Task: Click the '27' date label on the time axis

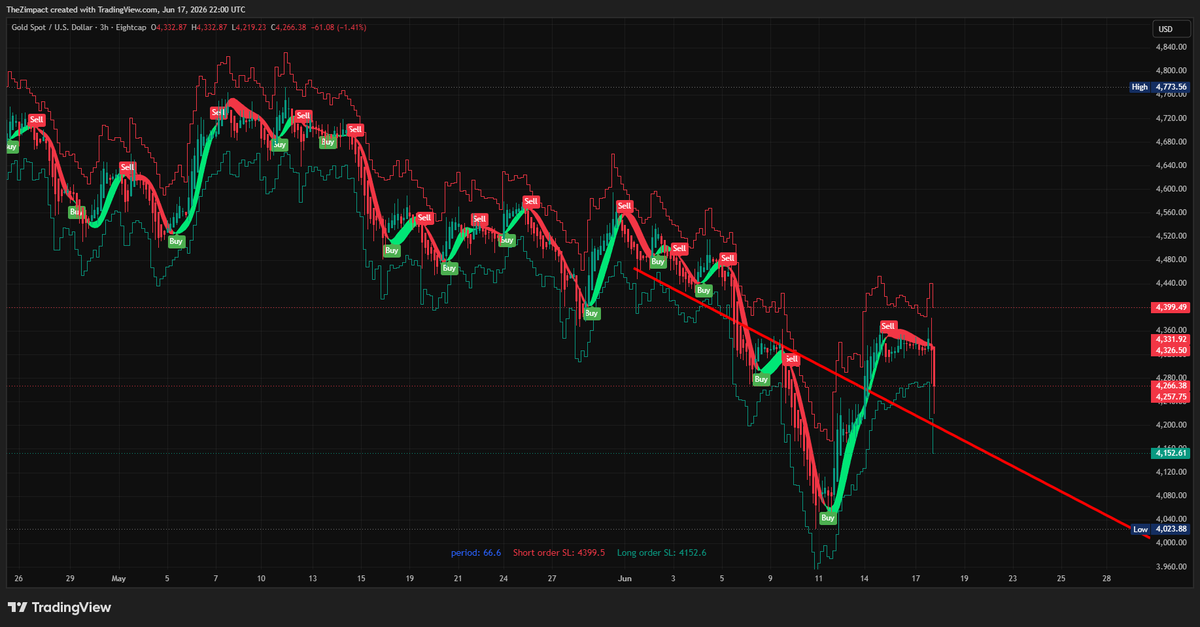Action: coord(551,578)
